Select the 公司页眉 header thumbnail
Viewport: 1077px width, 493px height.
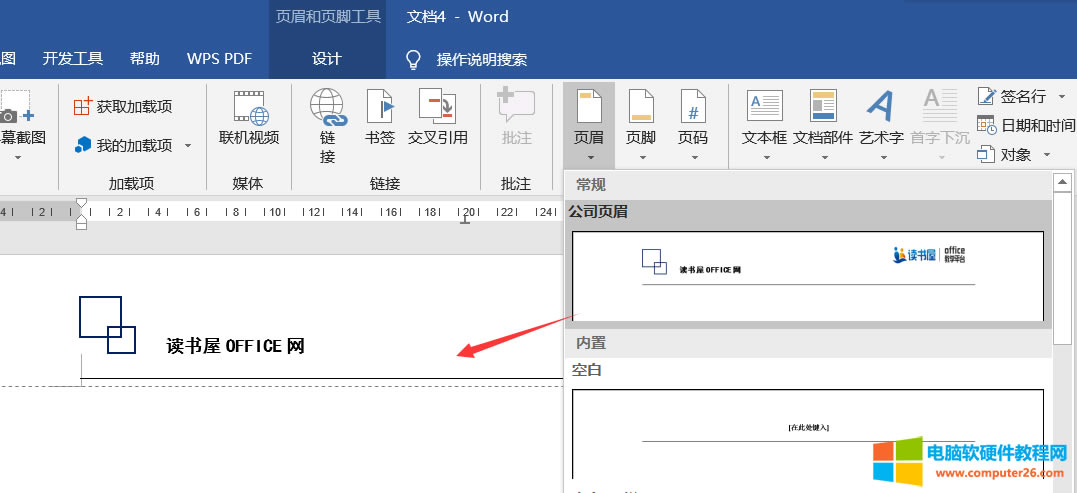(x=807, y=275)
